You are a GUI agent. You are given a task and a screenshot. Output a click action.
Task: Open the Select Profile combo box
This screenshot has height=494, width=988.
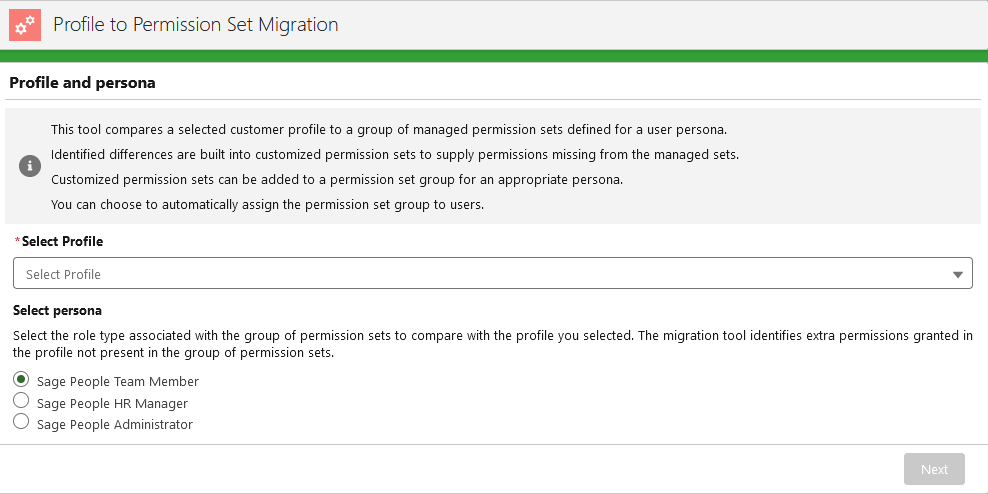[480, 274]
